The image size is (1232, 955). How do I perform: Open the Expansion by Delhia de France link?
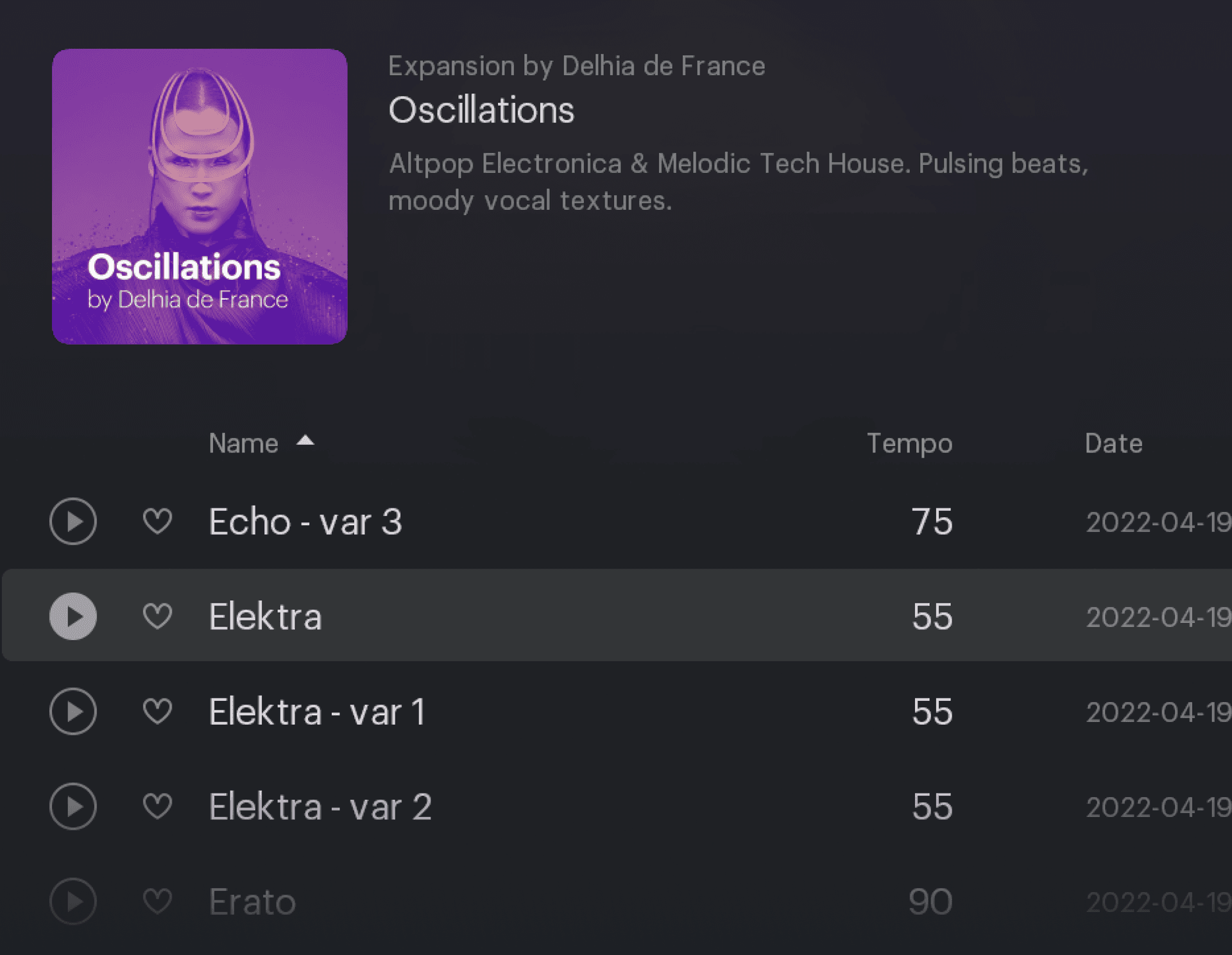pyautogui.click(x=576, y=67)
